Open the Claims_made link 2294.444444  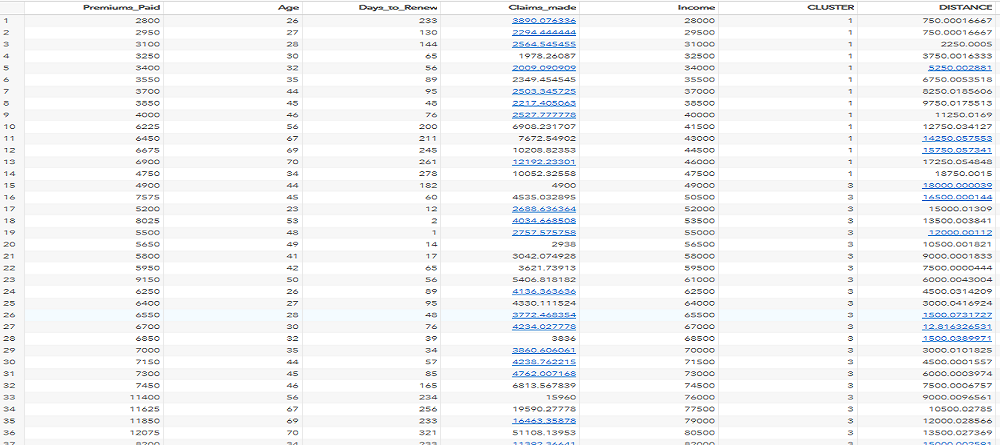pyautogui.click(x=544, y=32)
